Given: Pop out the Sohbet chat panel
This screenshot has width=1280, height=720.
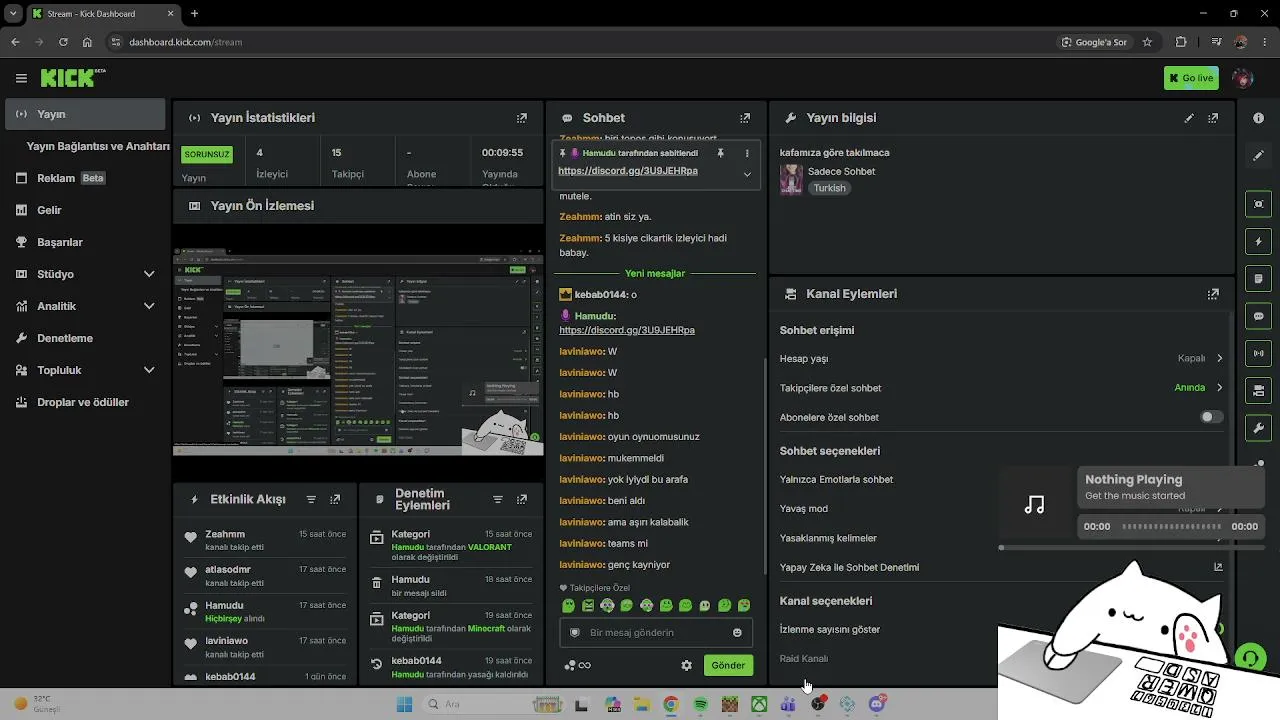Looking at the screenshot, I should click(x=745, y=118).
